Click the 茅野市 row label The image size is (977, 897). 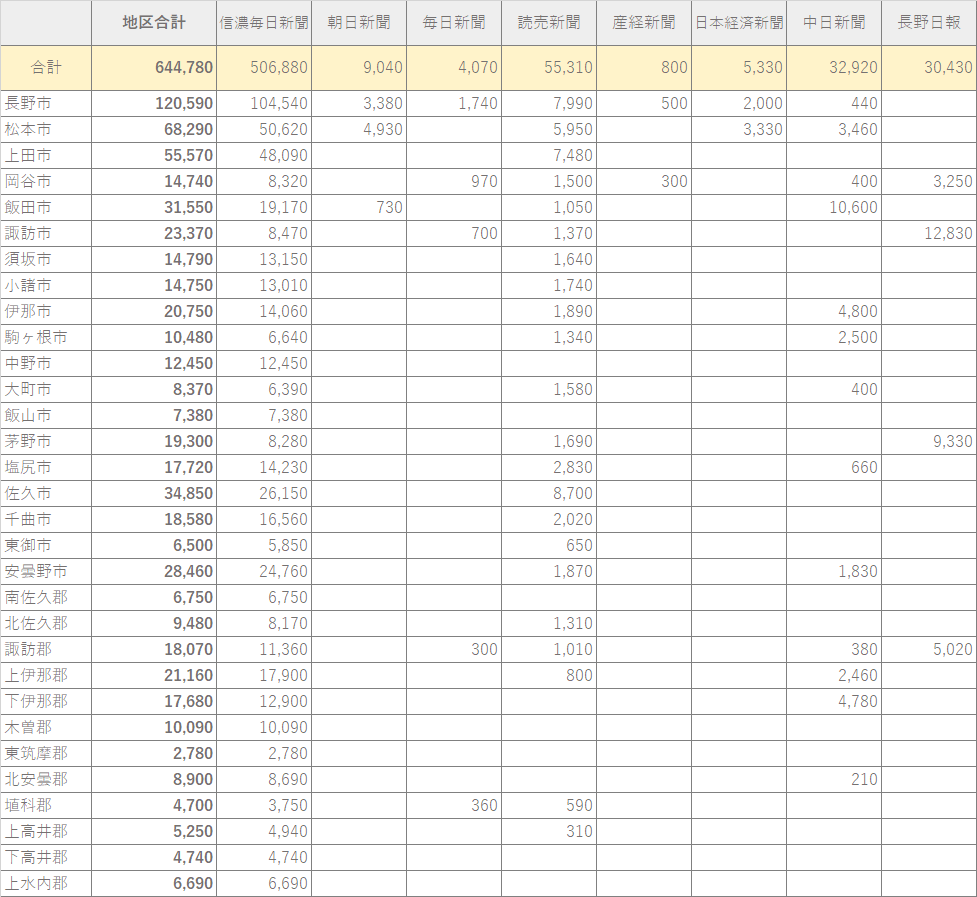[x=46, y=441]
